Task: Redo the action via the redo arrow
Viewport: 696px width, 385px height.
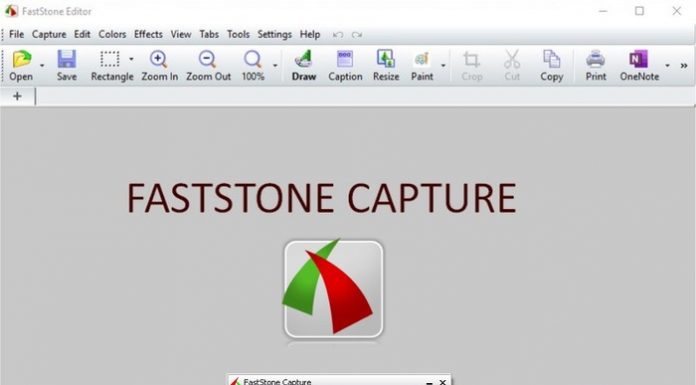Action: [356, 35]
